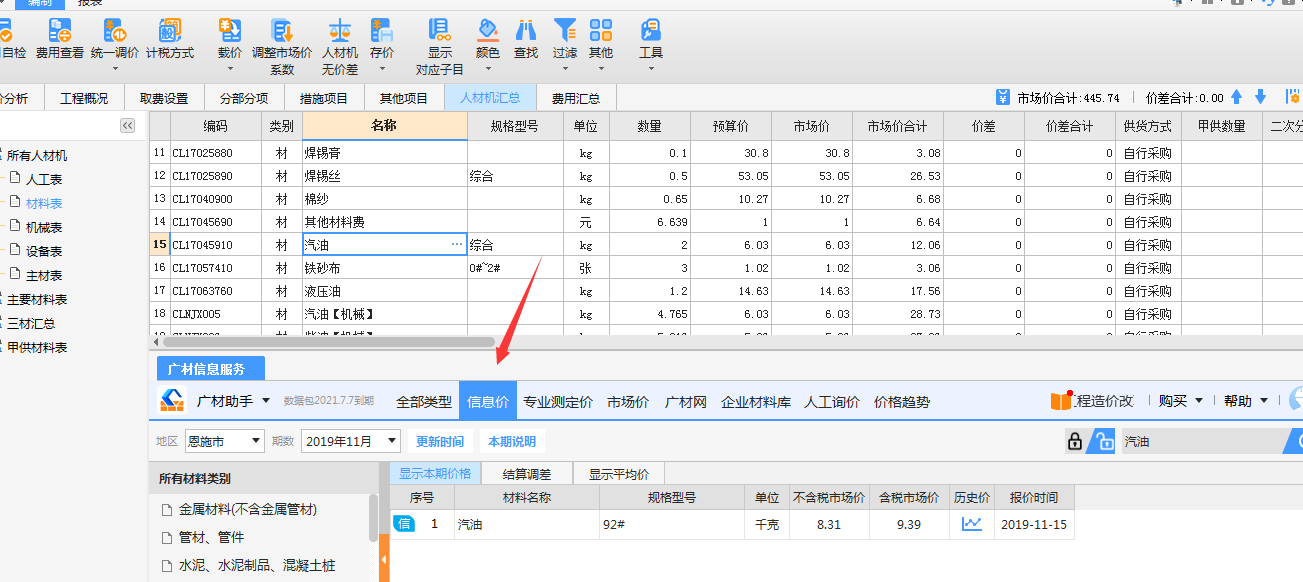Click the 查找 binoculars find icon
Viewport: 1303px width, 582px height.
pyautogui.click(x=526, y=31)
